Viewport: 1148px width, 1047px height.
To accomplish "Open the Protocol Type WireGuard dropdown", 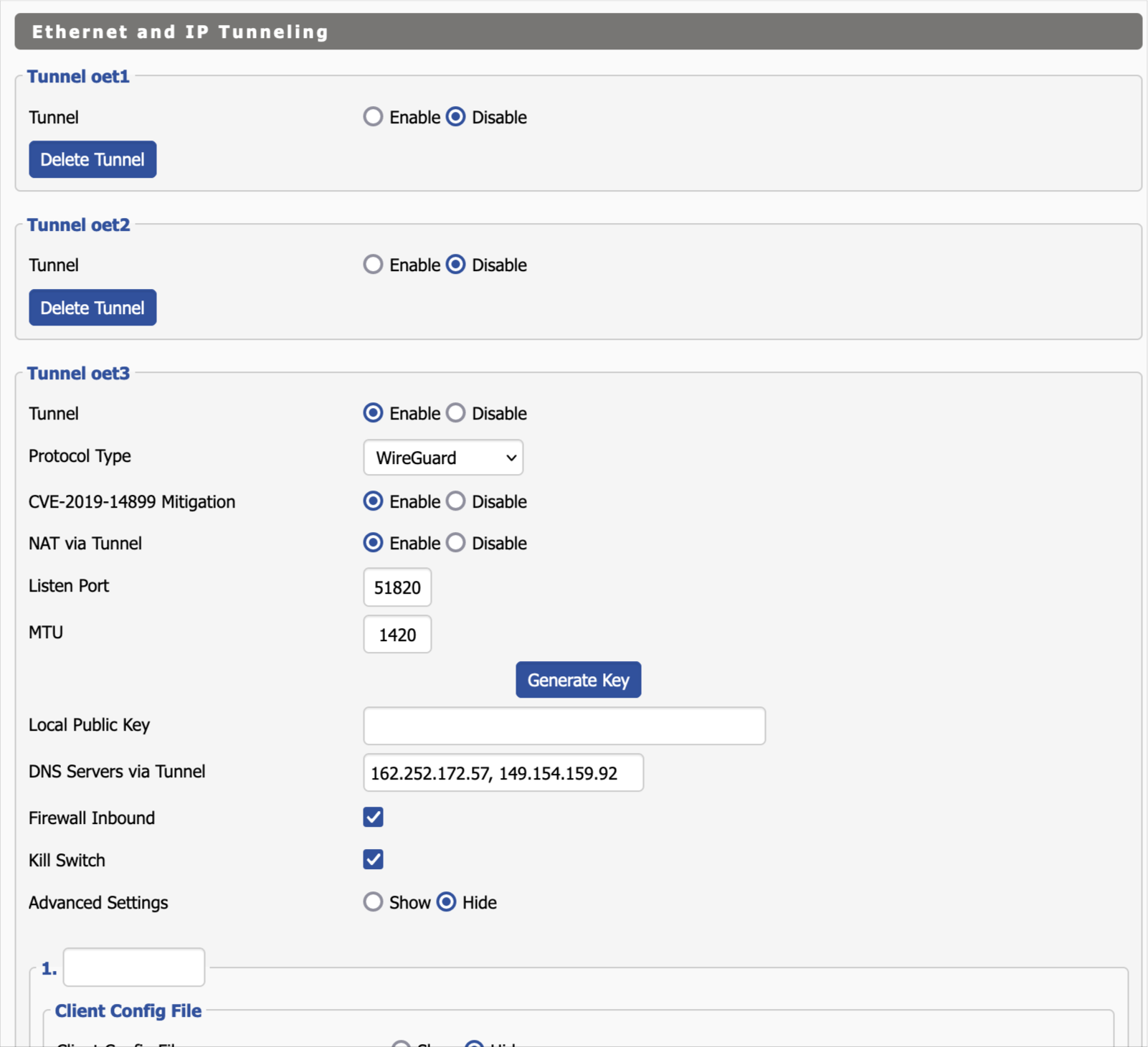I will pyautogui.click(x=443, y=458).
